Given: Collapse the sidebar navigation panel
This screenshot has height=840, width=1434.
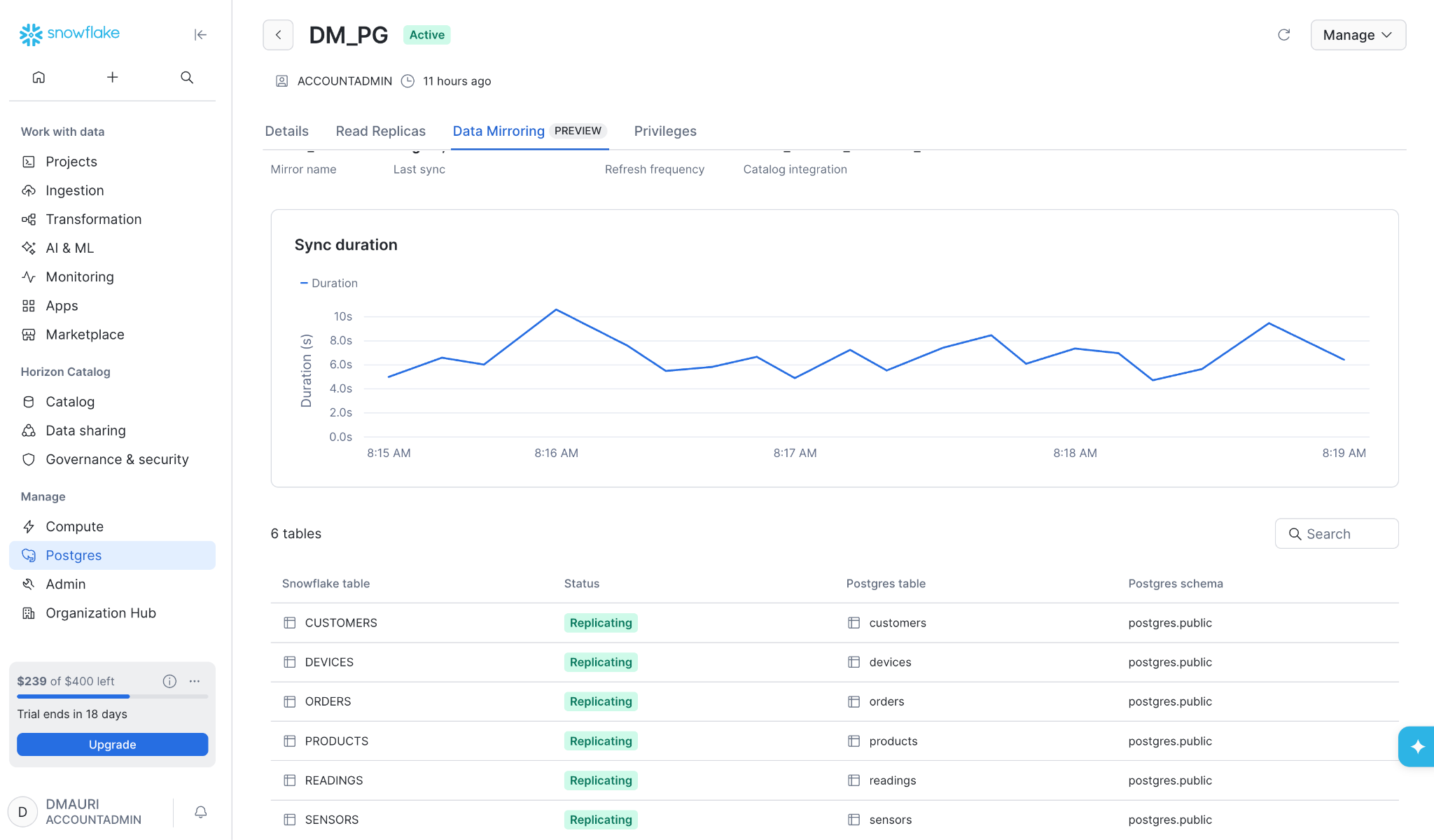Looking at the screenshot, I should pyautogui.click(x=200, y=34).
